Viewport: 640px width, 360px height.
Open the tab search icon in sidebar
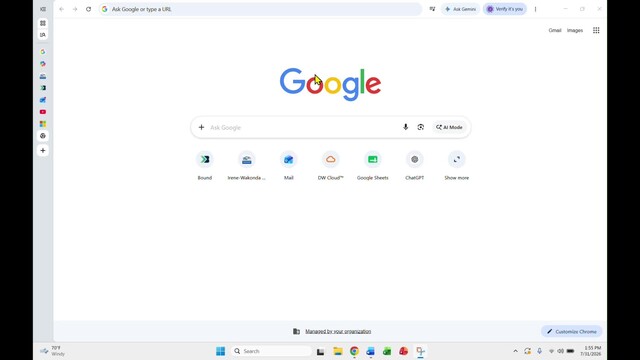click(43, 35)
